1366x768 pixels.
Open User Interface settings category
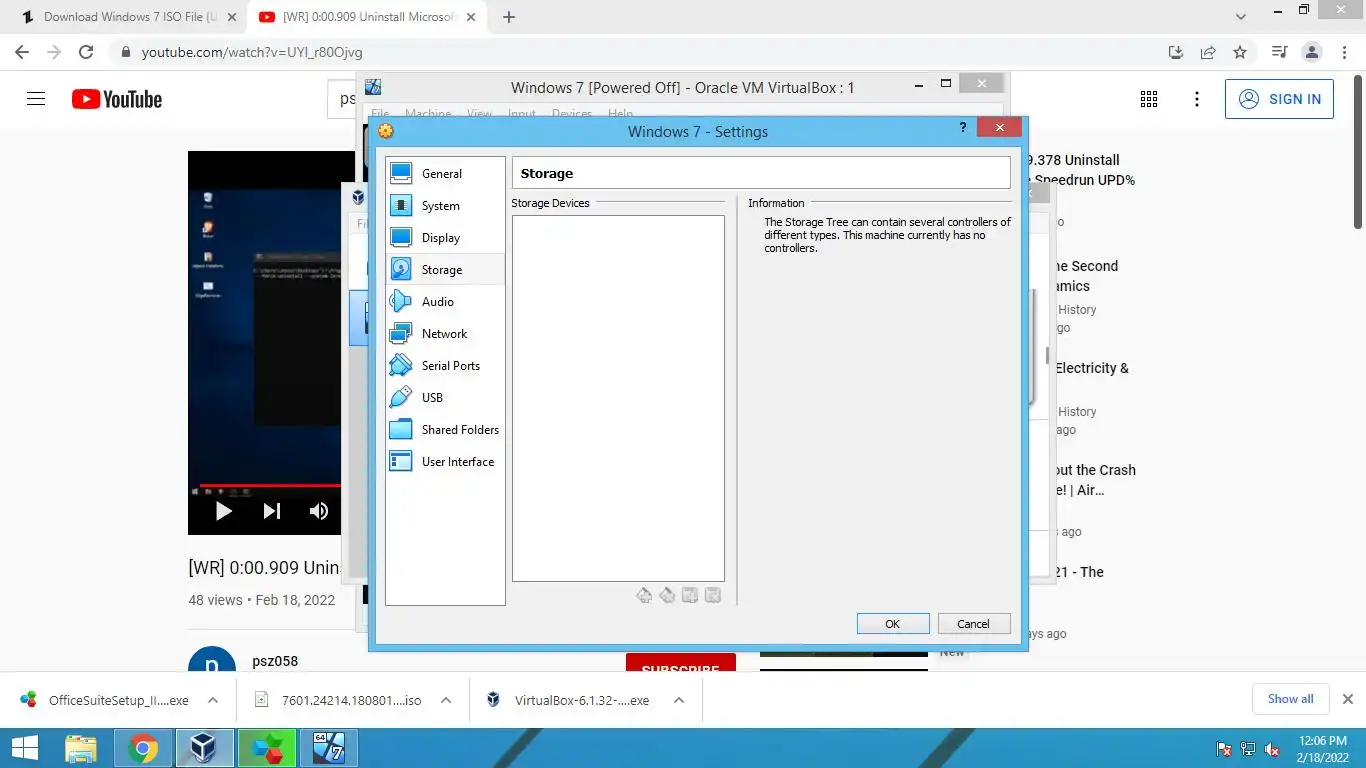(445, 462)
